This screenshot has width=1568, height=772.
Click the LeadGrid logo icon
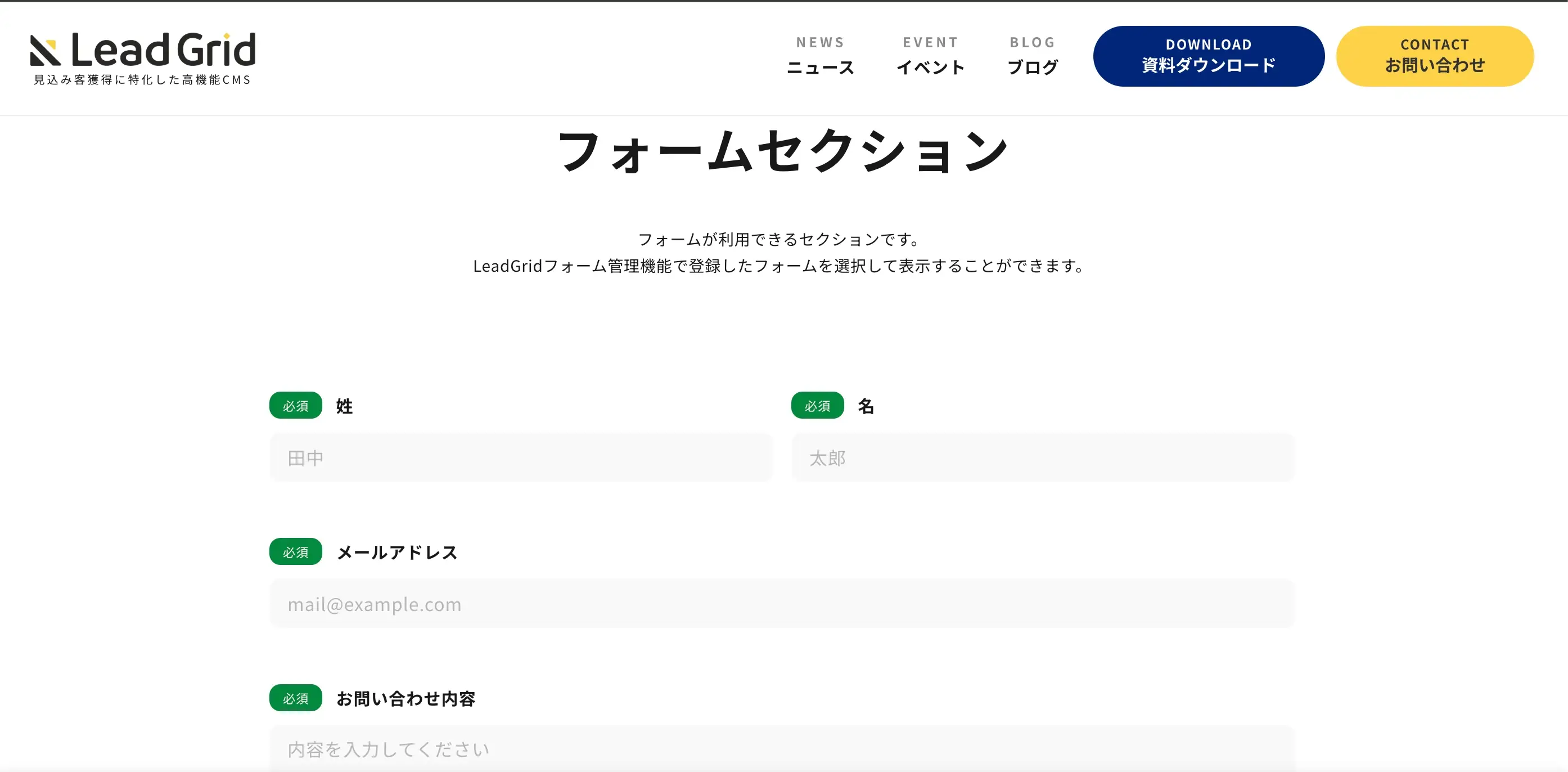click(46, 51)
